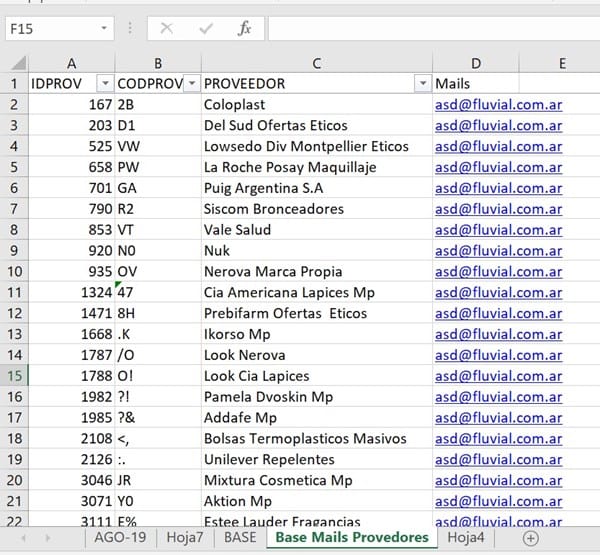Switch to the AGO-19 sheet tab

[120, 537]
